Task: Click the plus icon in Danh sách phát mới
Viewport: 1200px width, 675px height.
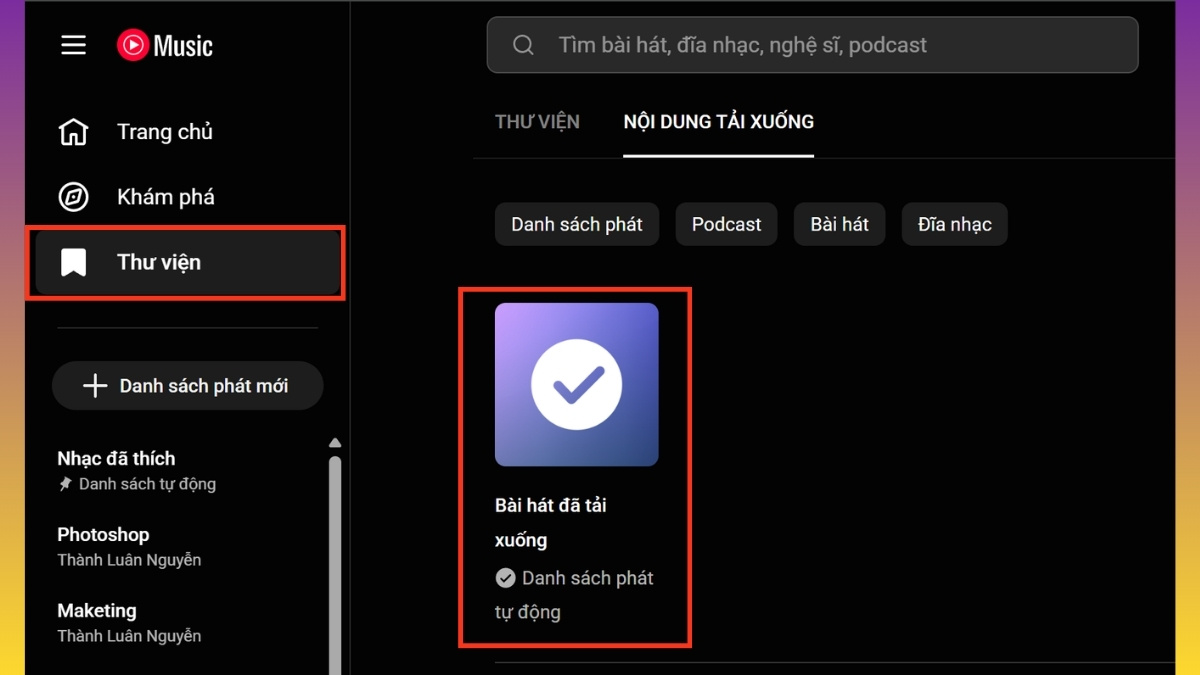Action: (x=95, y=386)
